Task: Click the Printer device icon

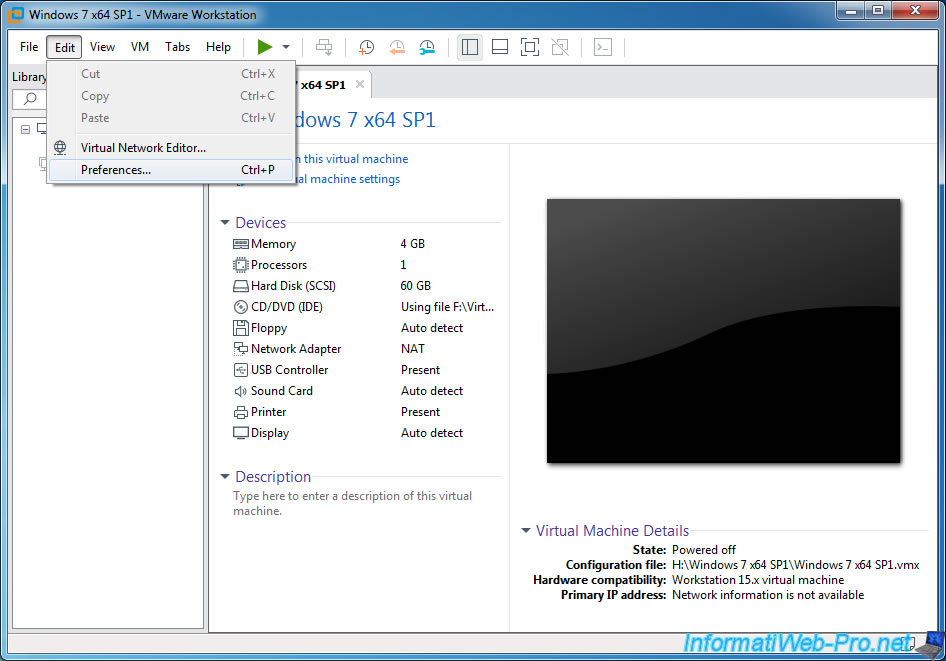Action: [x=241, y=412]
